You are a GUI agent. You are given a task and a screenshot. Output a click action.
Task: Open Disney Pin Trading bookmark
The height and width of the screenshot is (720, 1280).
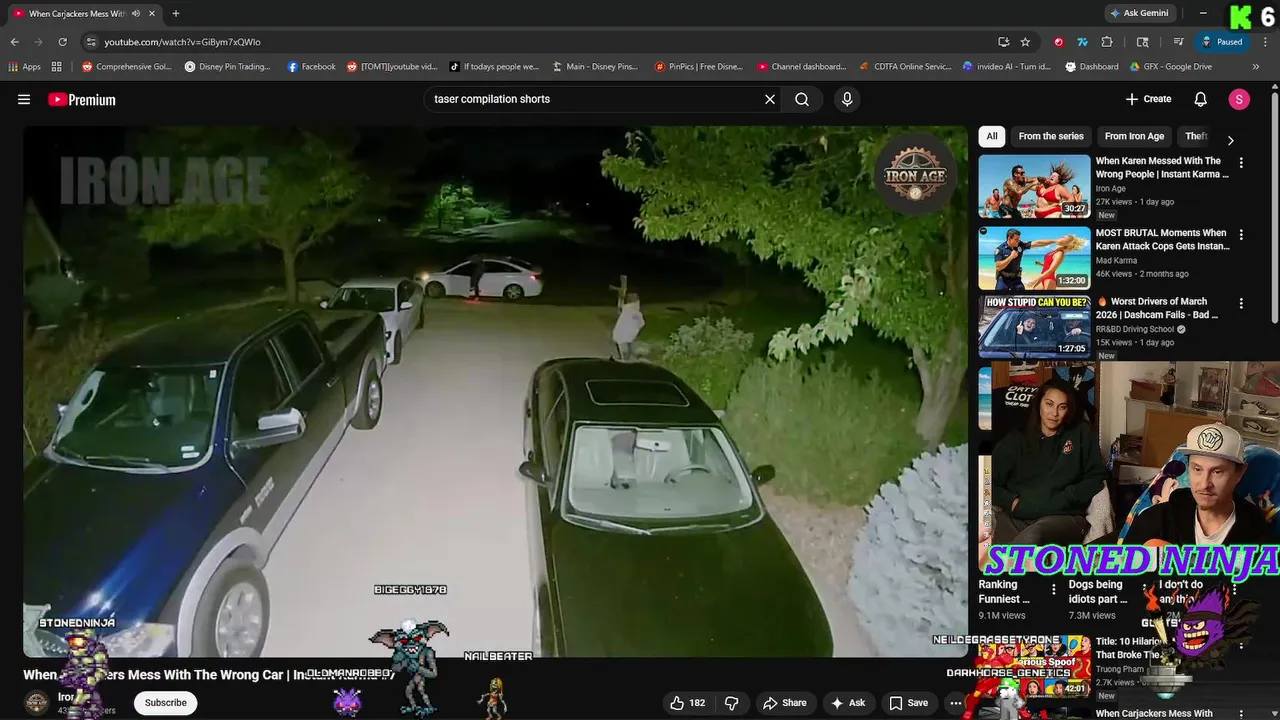pyautogui.click(x=227, y=67)
